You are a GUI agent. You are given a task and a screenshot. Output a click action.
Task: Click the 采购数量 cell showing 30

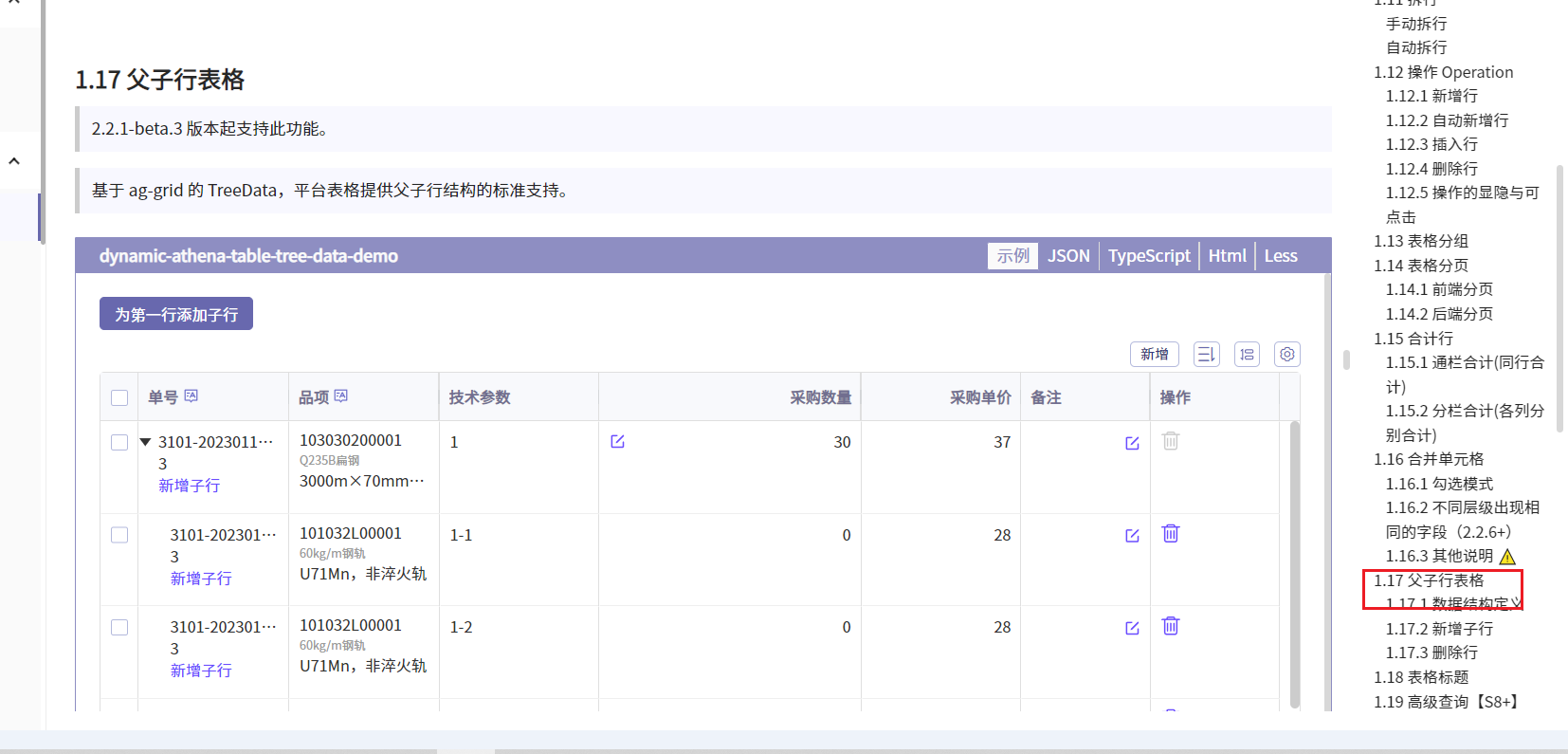[x=730, y=468]
